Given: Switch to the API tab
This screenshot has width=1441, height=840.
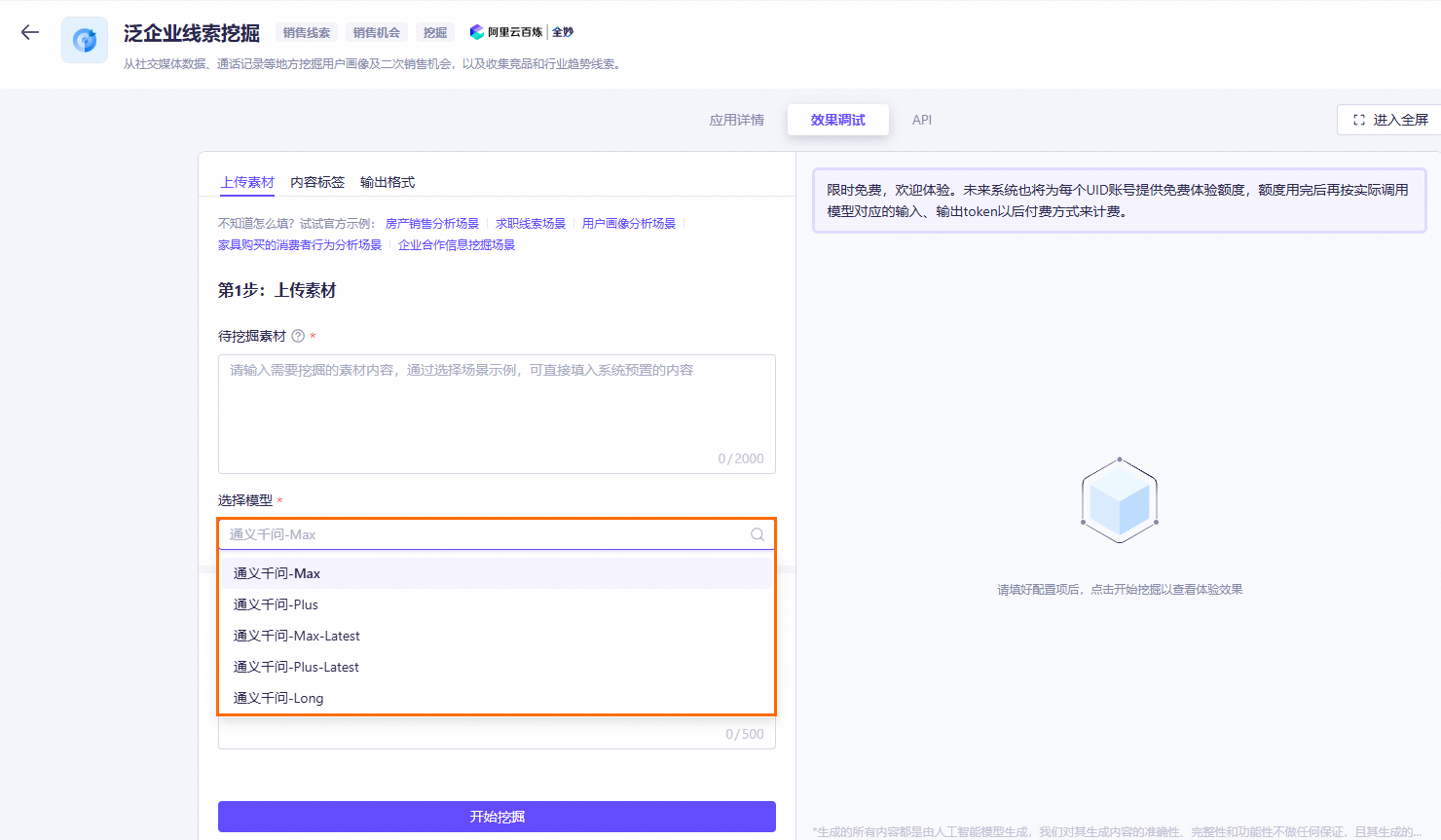Looking at the screenshot, I should pyautogui.click(x=922, y=120).
